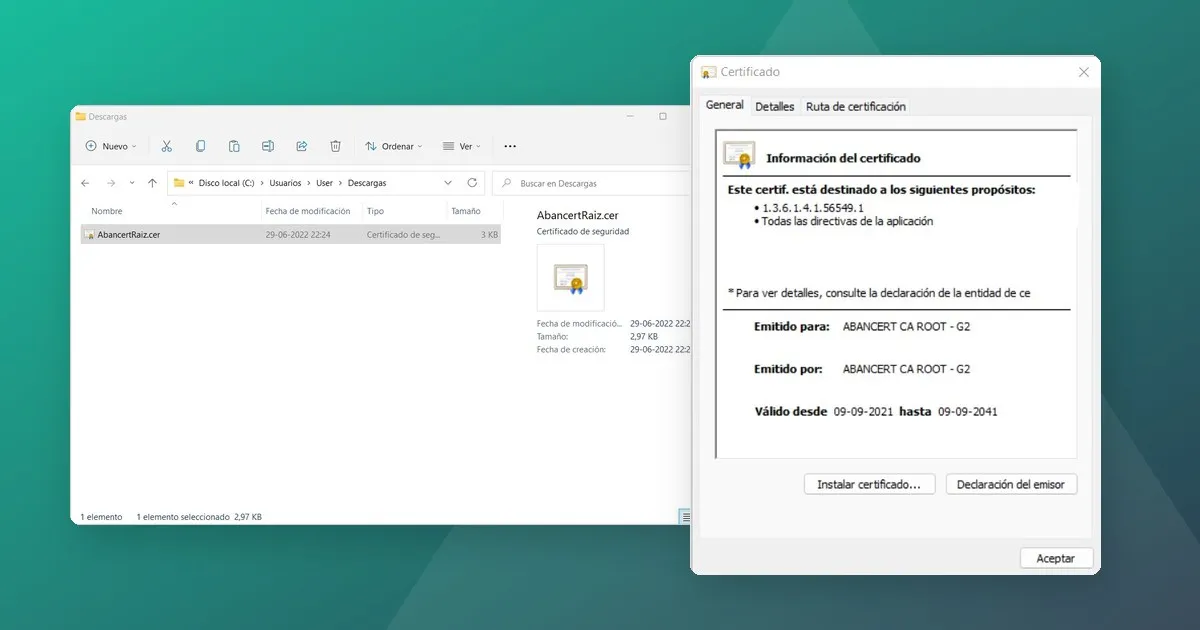Screen dimensions: 1200x630
Task: Click the Declaración del emisor button
Action: [1011, 484]
